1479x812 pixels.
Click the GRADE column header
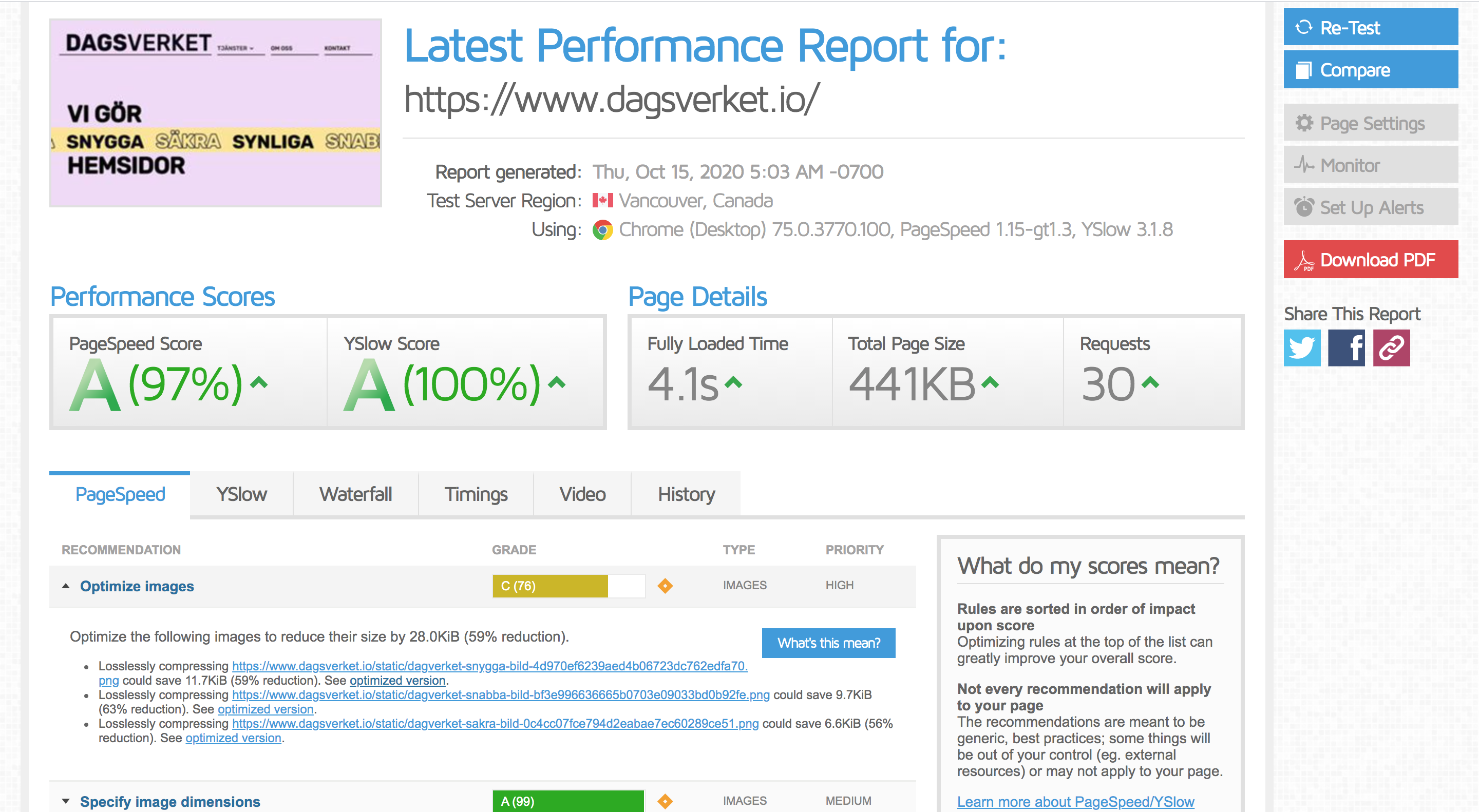(x=514, y=550)
